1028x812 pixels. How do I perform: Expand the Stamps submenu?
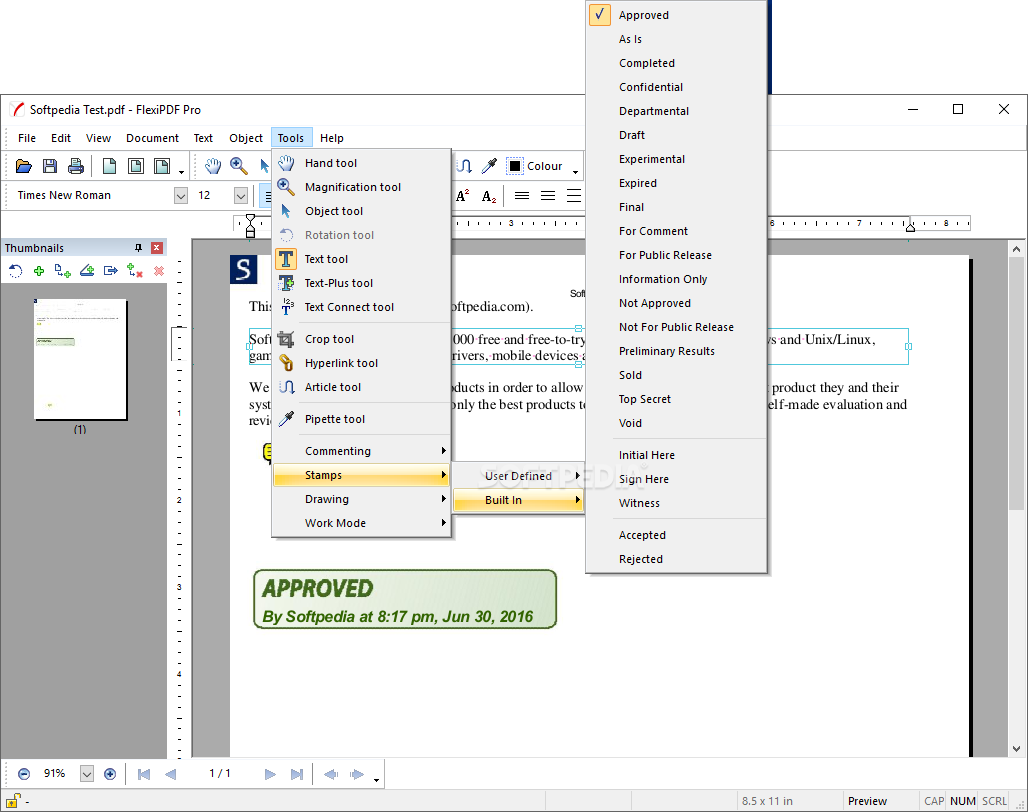361,475
